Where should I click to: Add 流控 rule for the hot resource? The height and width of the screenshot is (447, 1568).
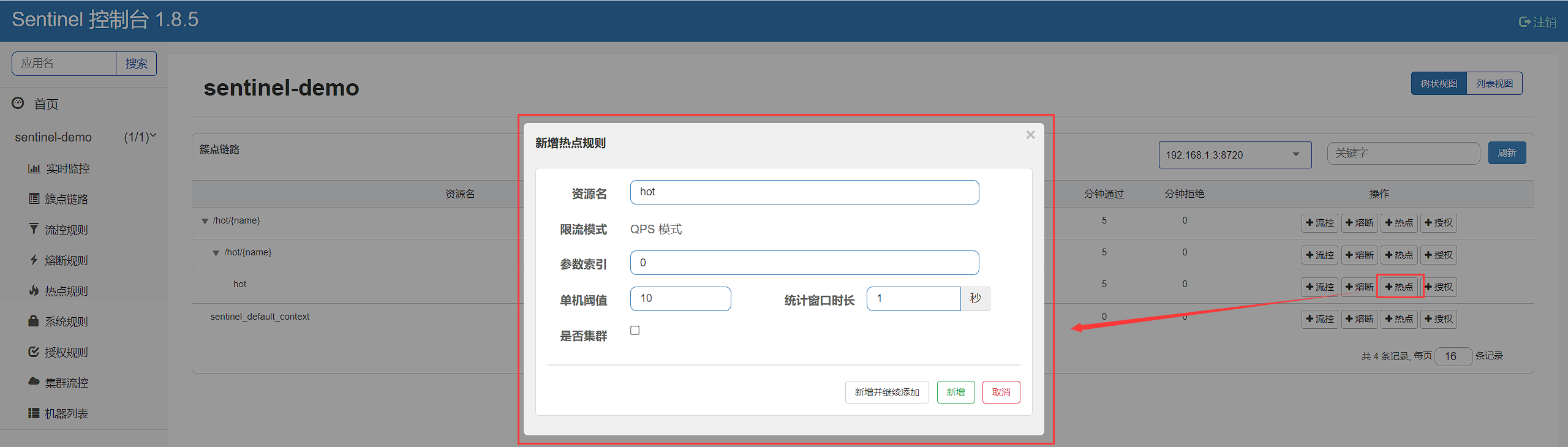coord(1320,287)
